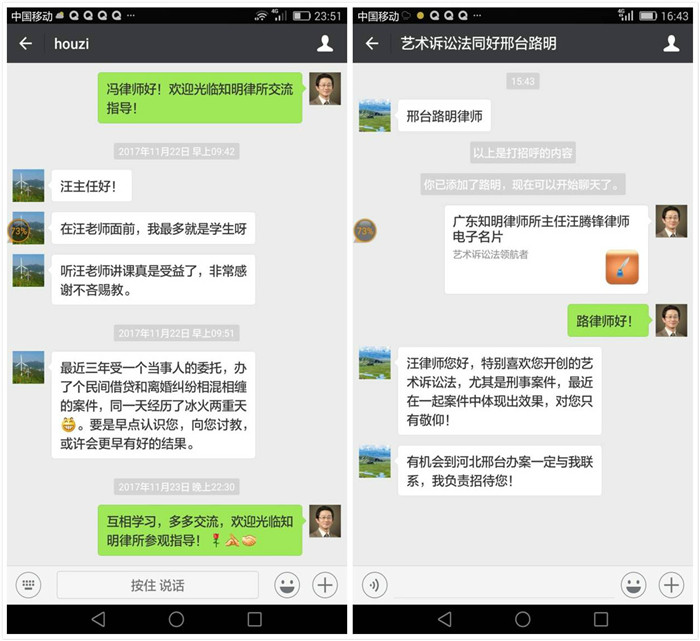
Task: Tap timestamp 2017年11月23日 晚上22:30
Action: 176,487
